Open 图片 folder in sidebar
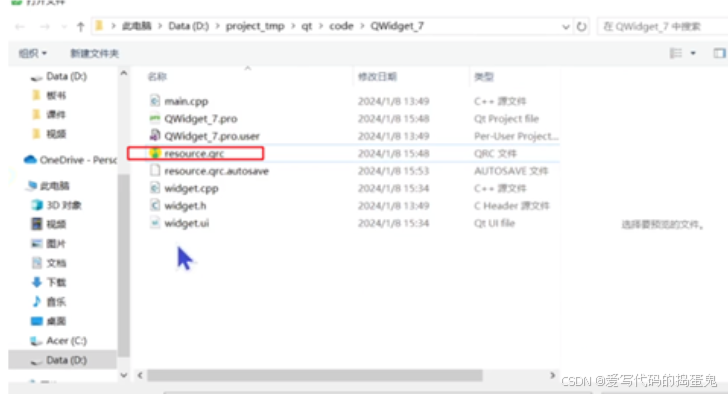Image resolution: width=728 pixels, height=394 pixels. [x=49, y=244]
